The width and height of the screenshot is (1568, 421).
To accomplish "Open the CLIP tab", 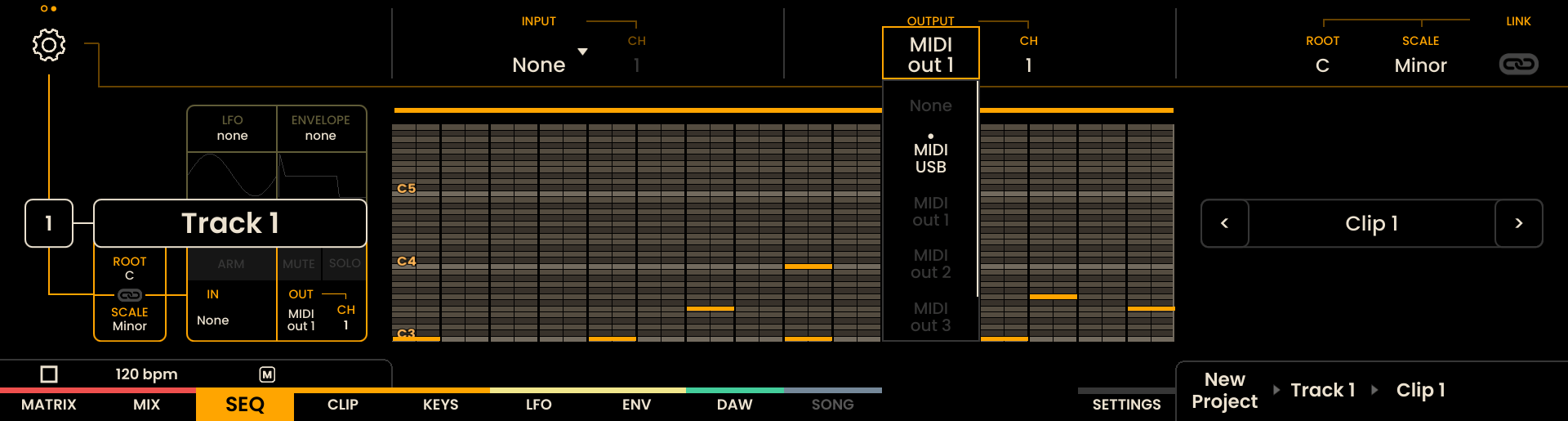I will tap(343, 405).
